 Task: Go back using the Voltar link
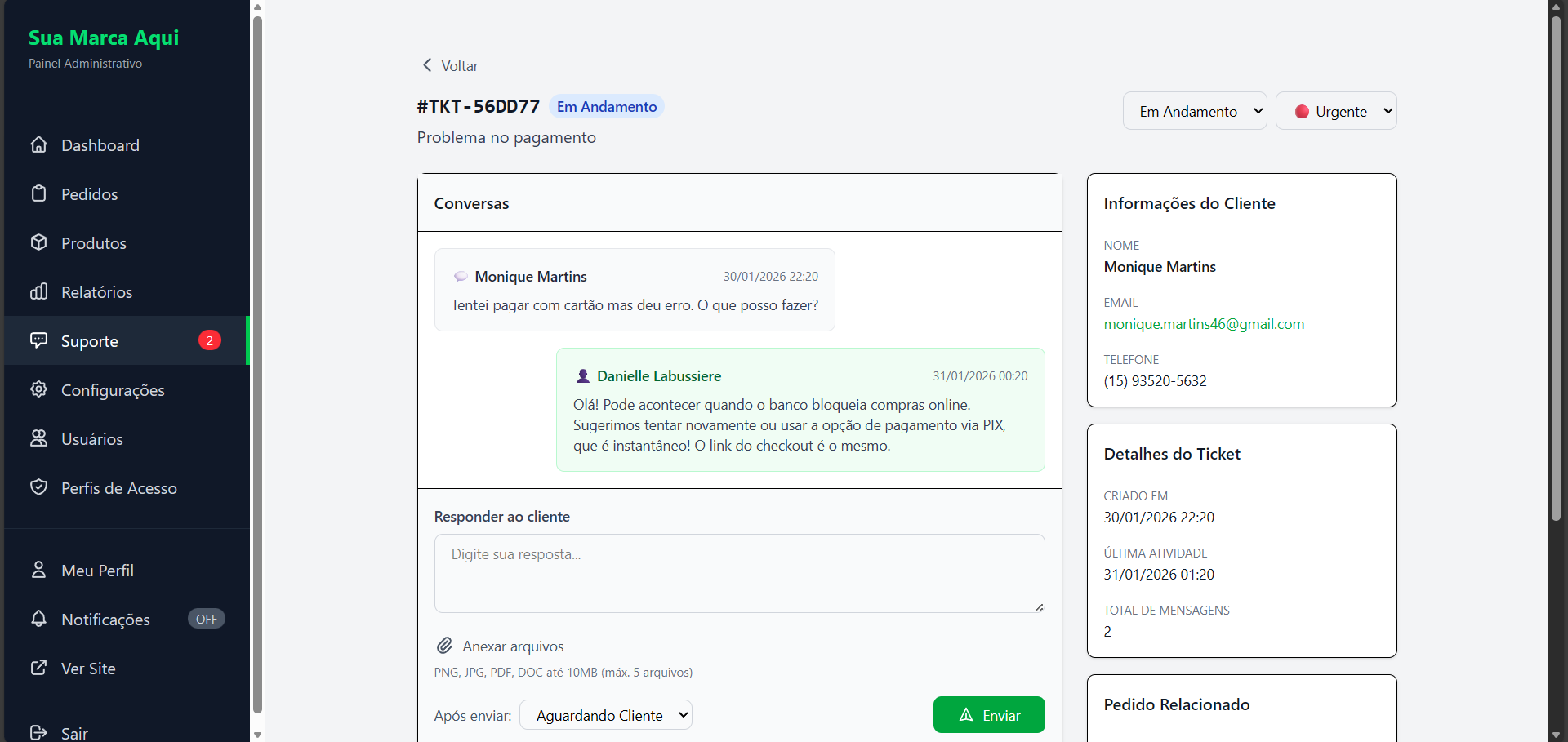tap(450, 66)
